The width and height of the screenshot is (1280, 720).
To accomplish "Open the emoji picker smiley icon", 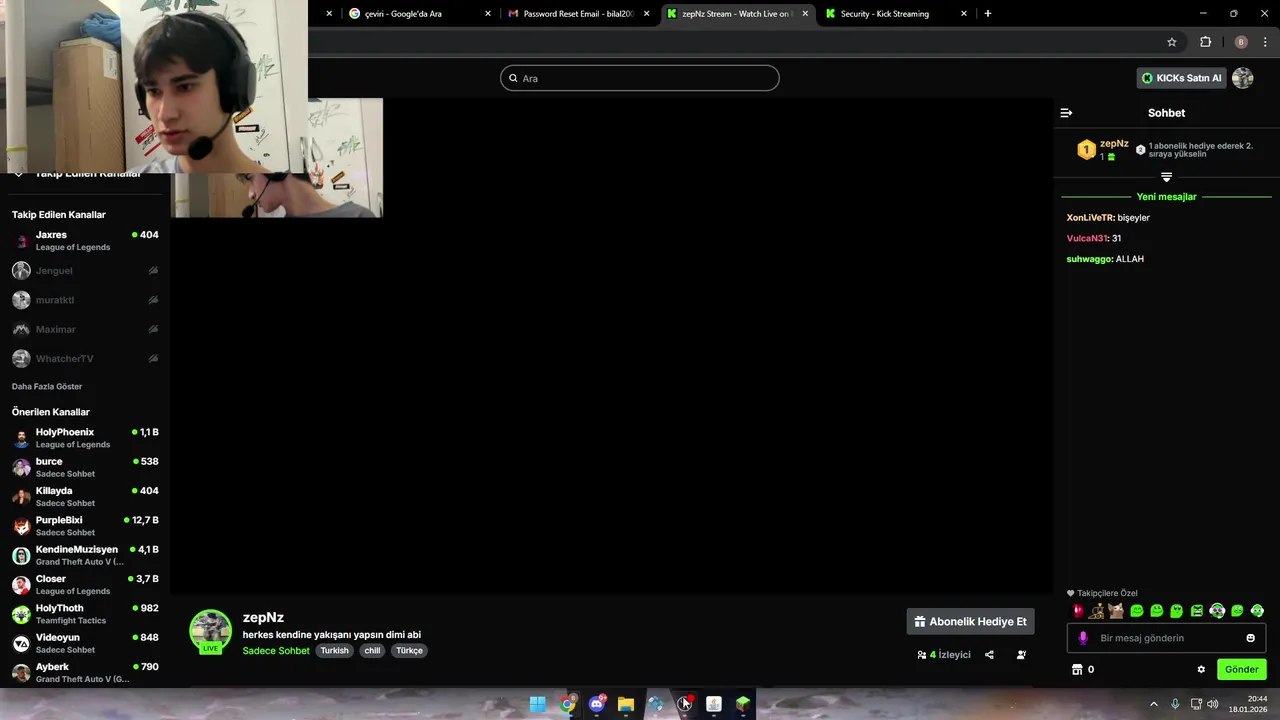I will click(x=1250, y=638).
